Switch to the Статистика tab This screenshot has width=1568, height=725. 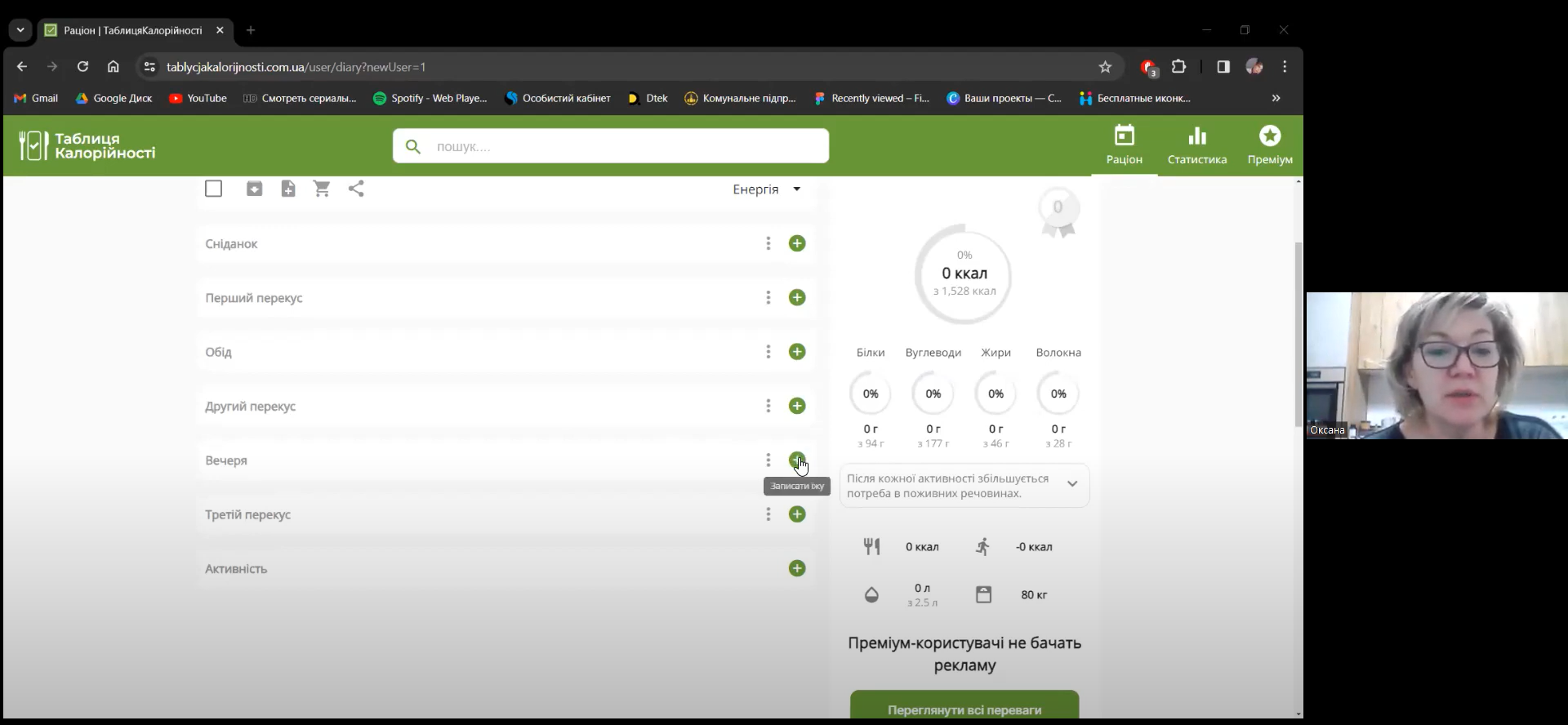tap(1196, 145)
